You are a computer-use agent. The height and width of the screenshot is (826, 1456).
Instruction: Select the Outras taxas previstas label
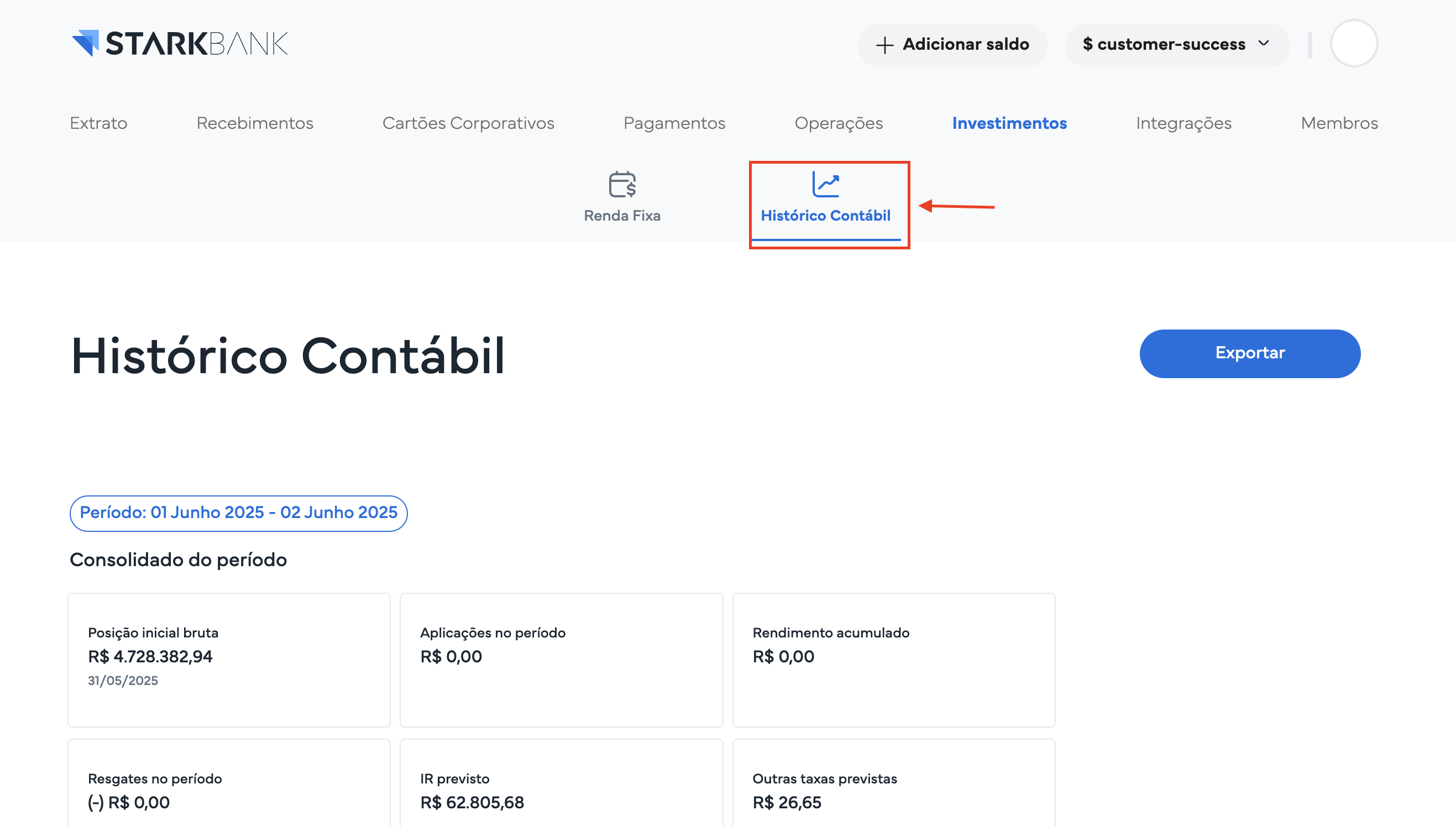click(824, 778)
